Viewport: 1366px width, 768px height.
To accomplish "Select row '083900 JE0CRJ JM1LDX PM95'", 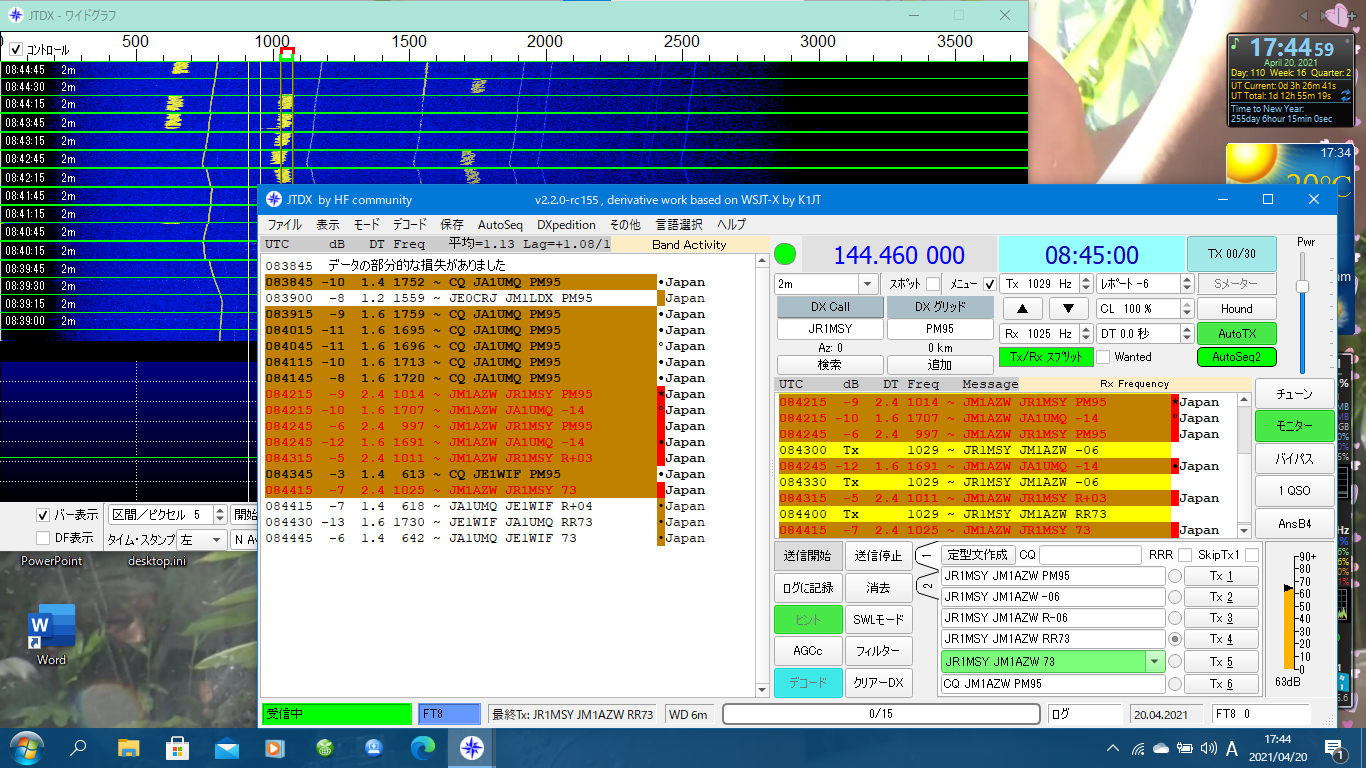I will pos(484,298).
